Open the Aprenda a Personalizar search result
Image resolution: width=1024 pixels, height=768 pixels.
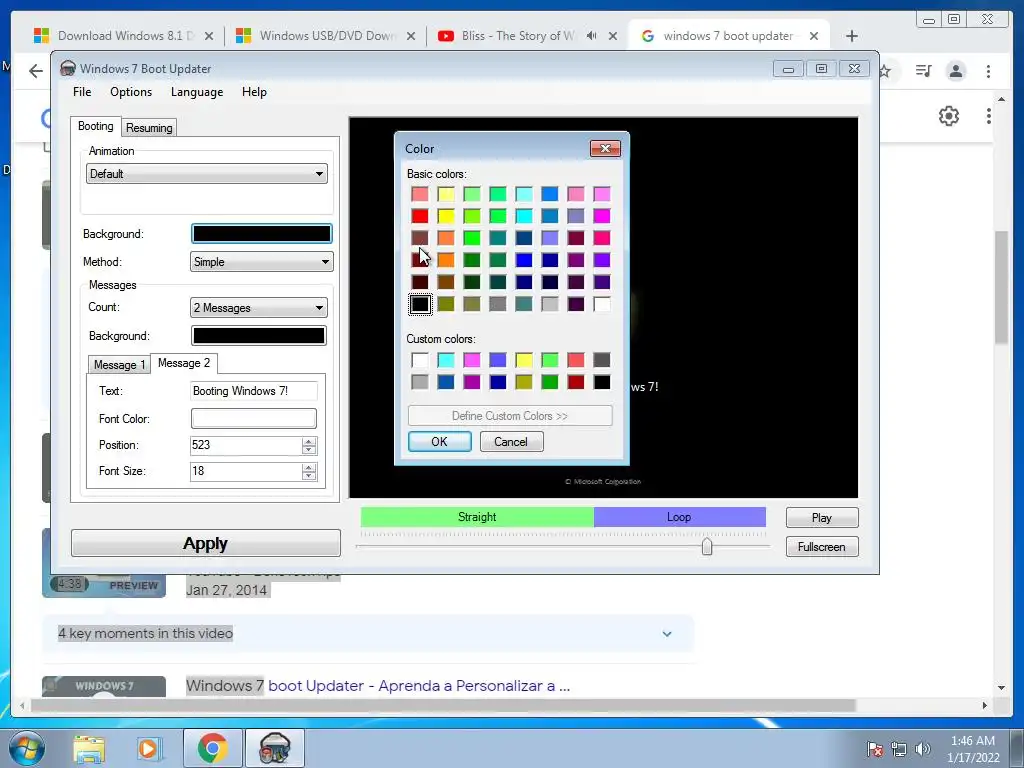[378, 686]
